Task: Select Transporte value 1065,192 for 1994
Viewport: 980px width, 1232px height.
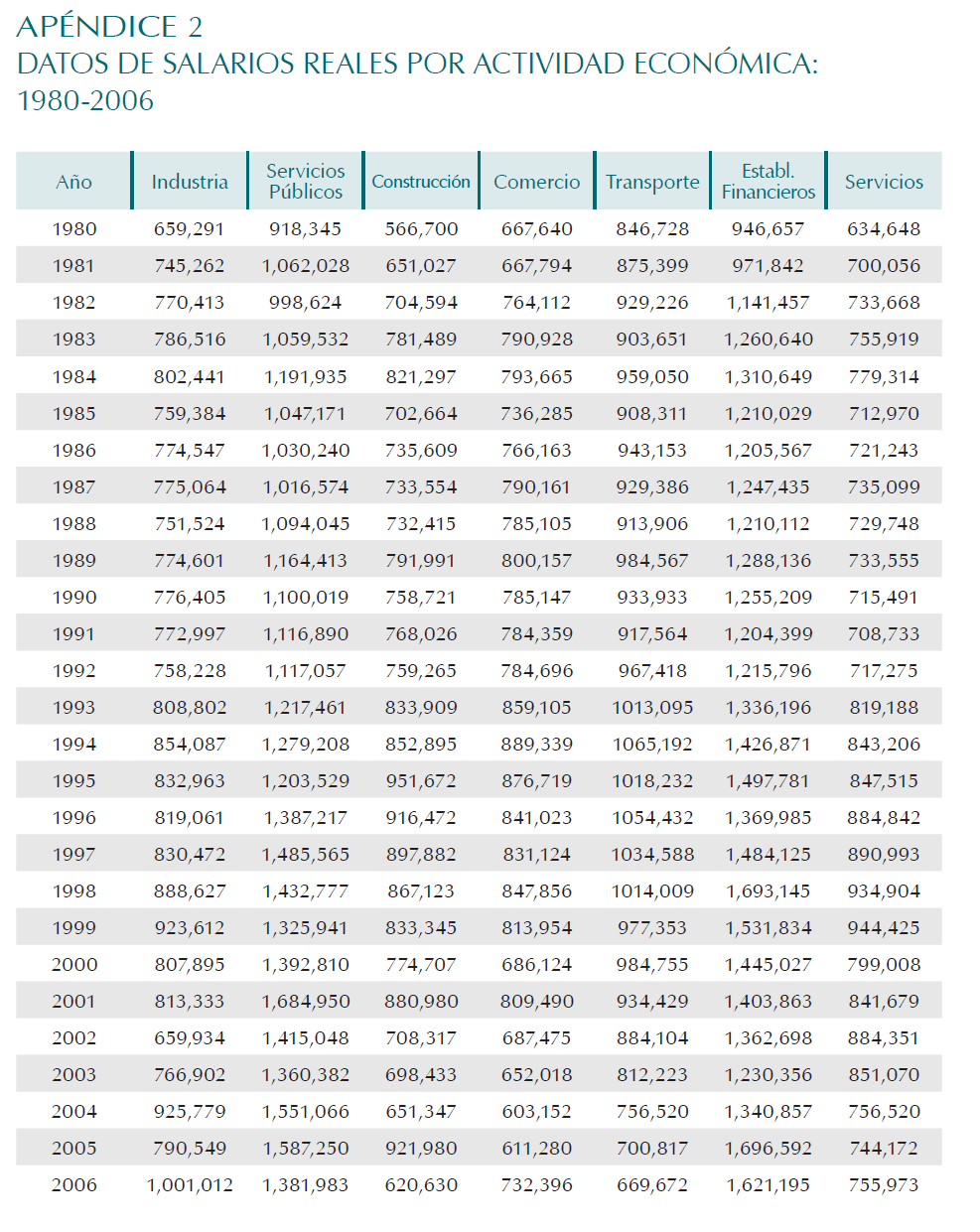Action: pyautogui.click(x=652, y=745)
